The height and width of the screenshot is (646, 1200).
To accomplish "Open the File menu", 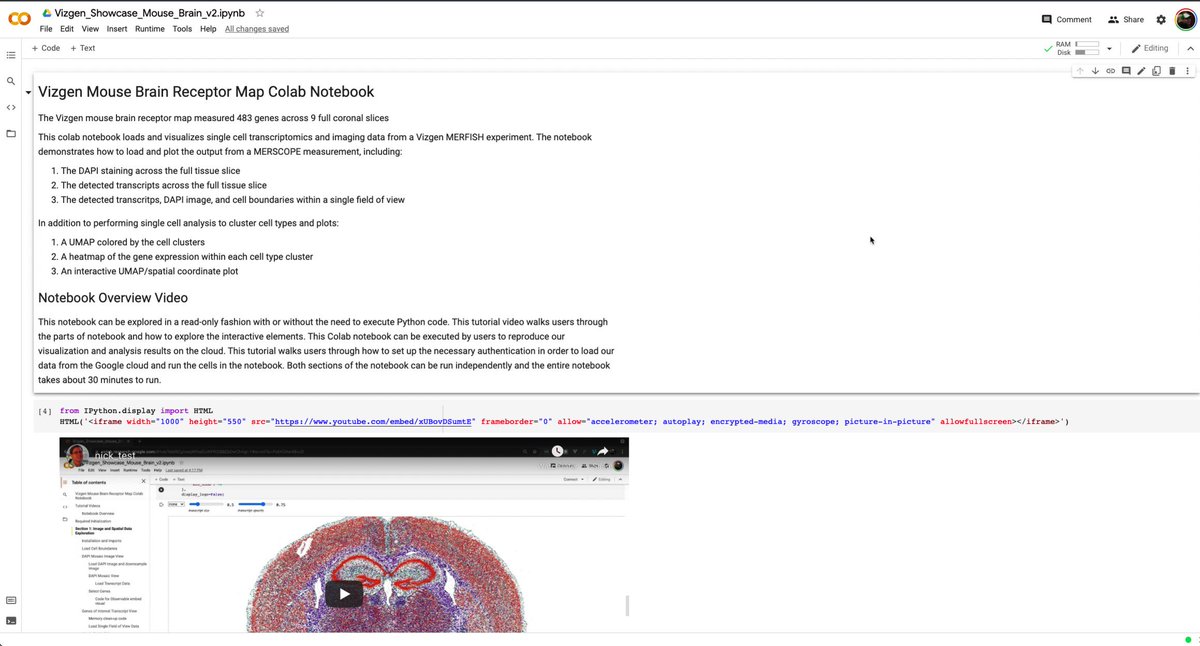I will coord(46,29).
